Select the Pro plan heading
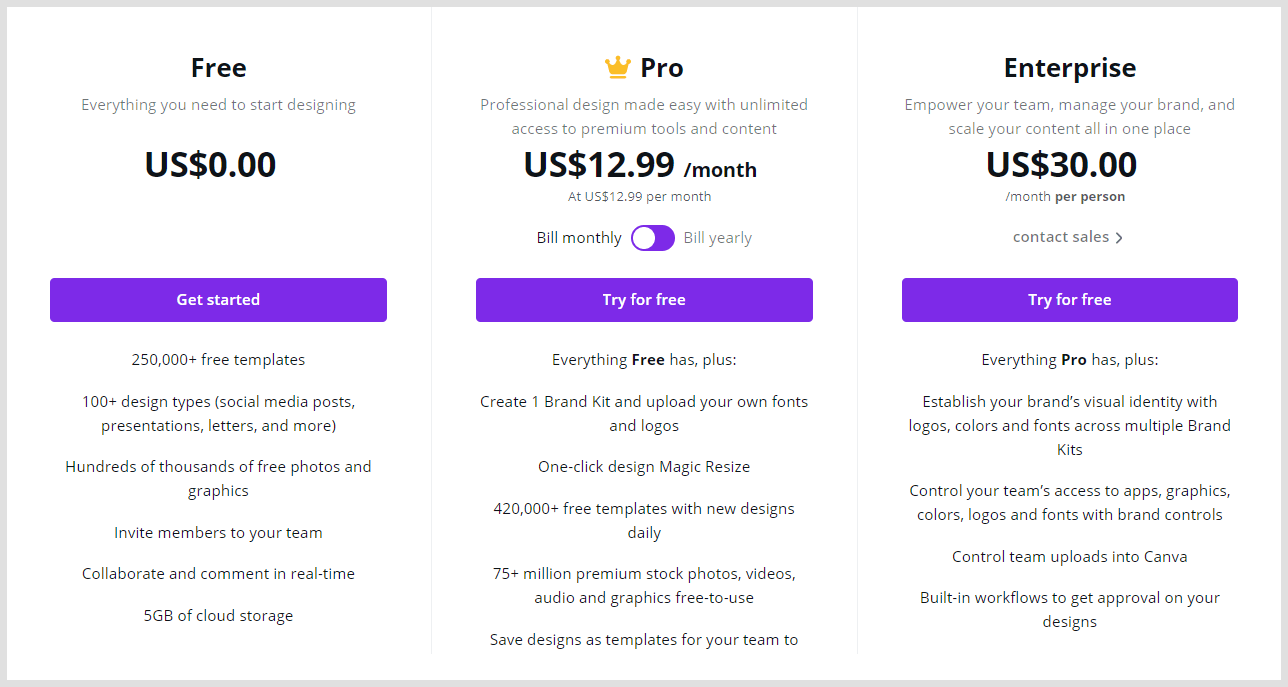Screen dimensions: 1288x687 [x=662, y=68]
